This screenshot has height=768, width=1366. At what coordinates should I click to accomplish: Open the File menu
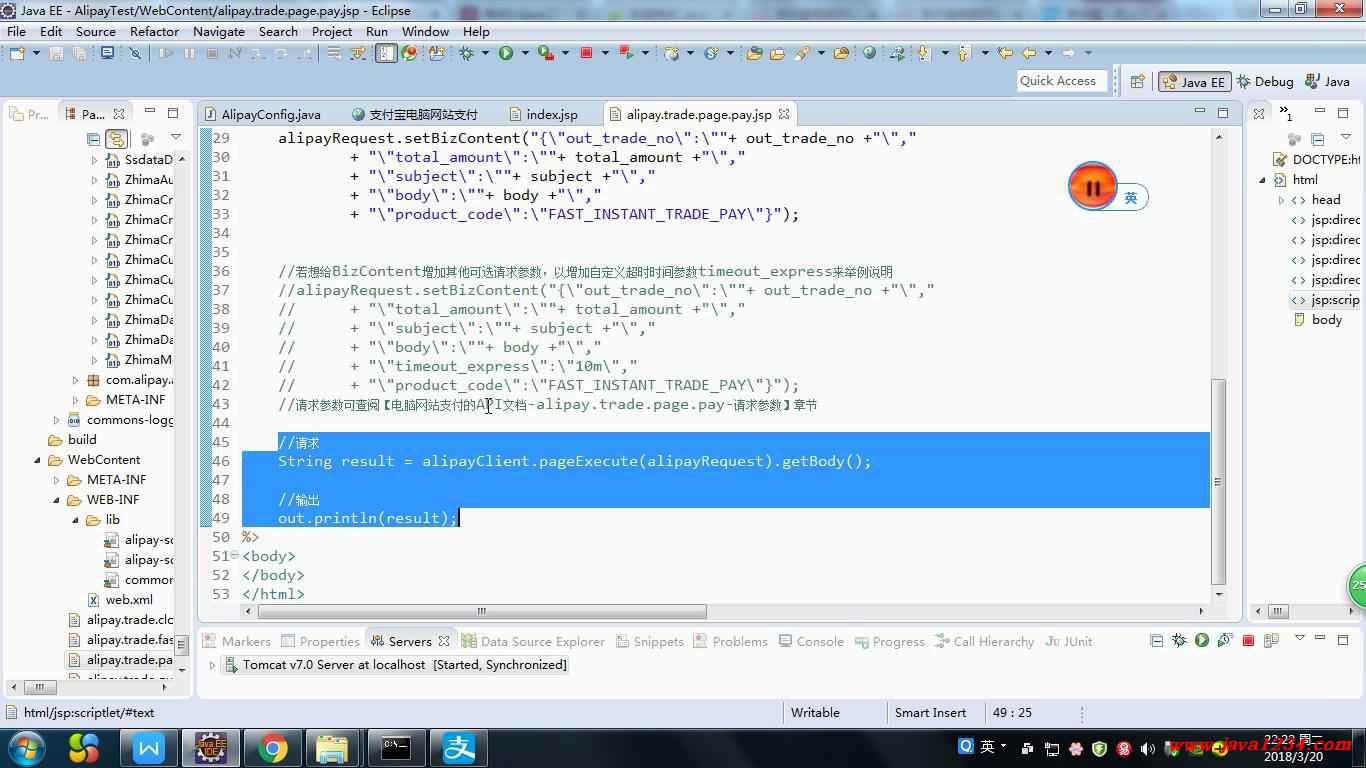coord(16,31)
